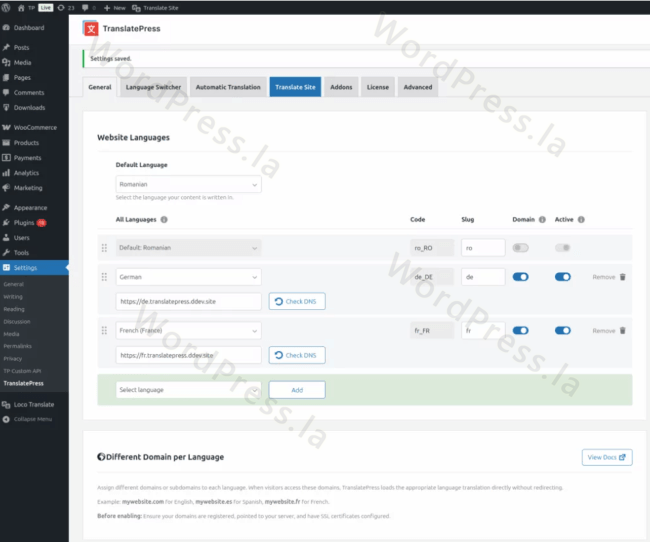Screen dimensions: 650x542
Task: Click Check DNS for German domain
Action: 297,301
